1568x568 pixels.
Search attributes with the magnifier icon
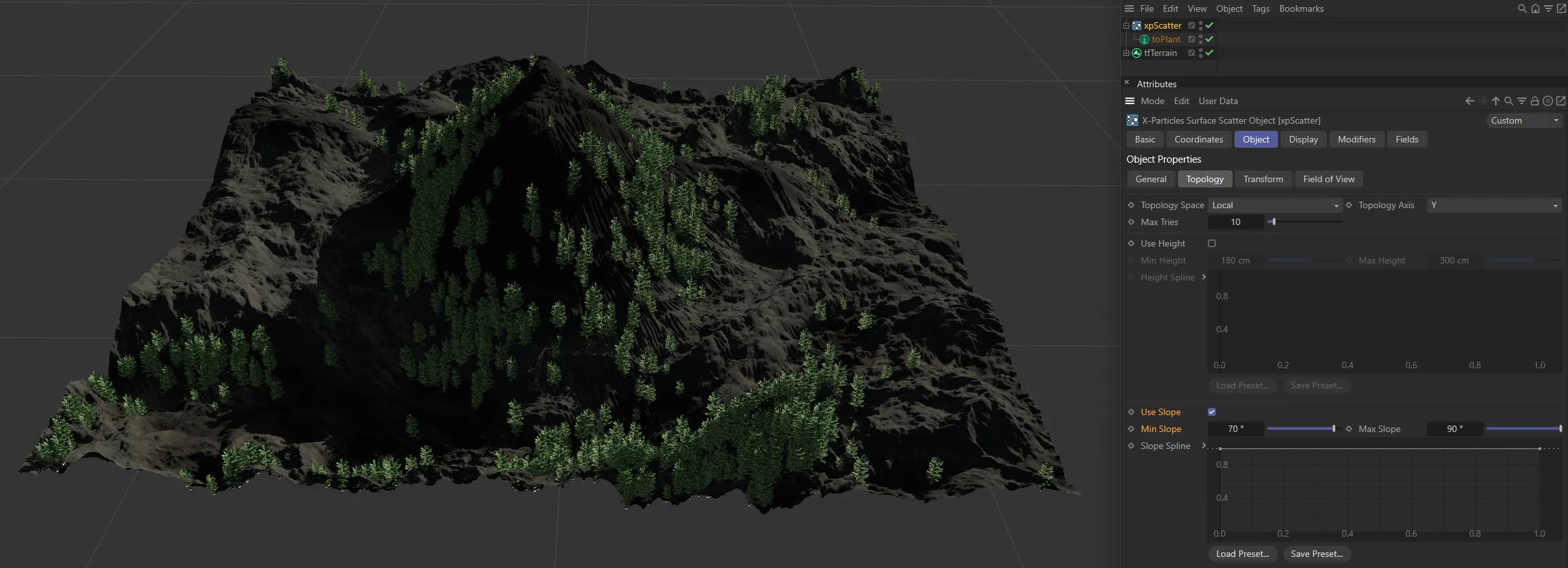coord(1508,101)
